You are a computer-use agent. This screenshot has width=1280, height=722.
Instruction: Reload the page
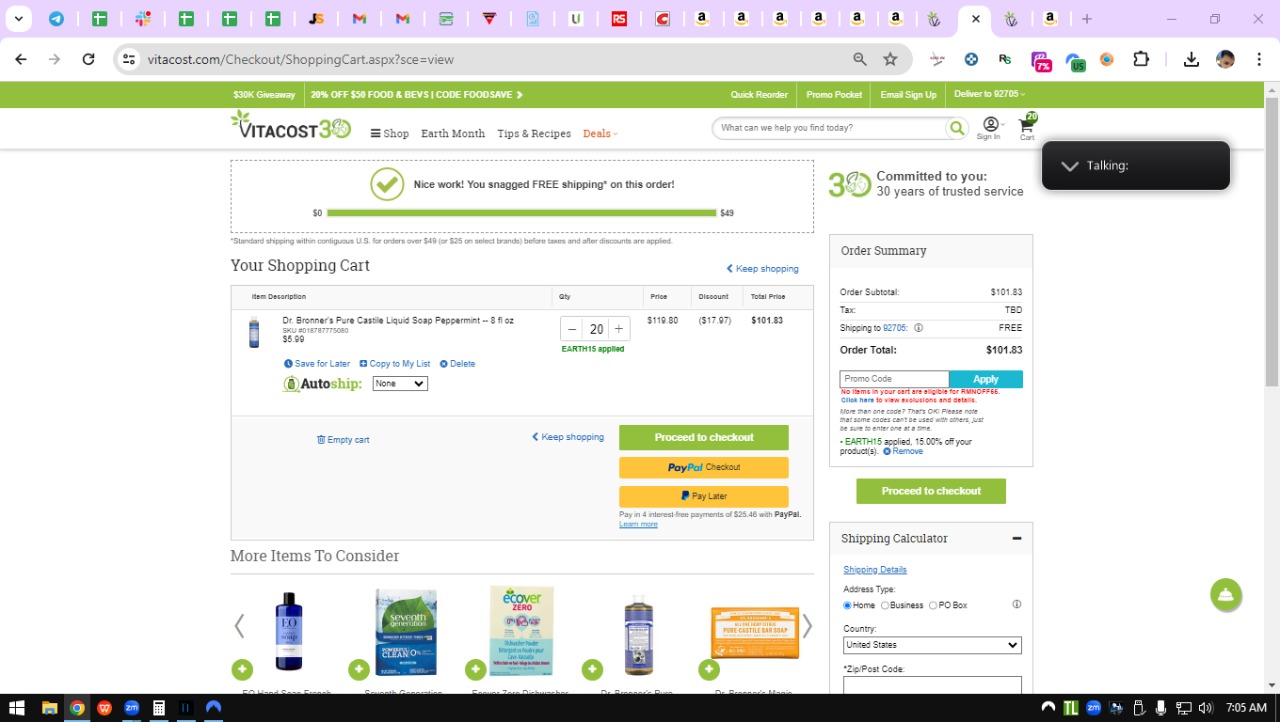point(88,59)
